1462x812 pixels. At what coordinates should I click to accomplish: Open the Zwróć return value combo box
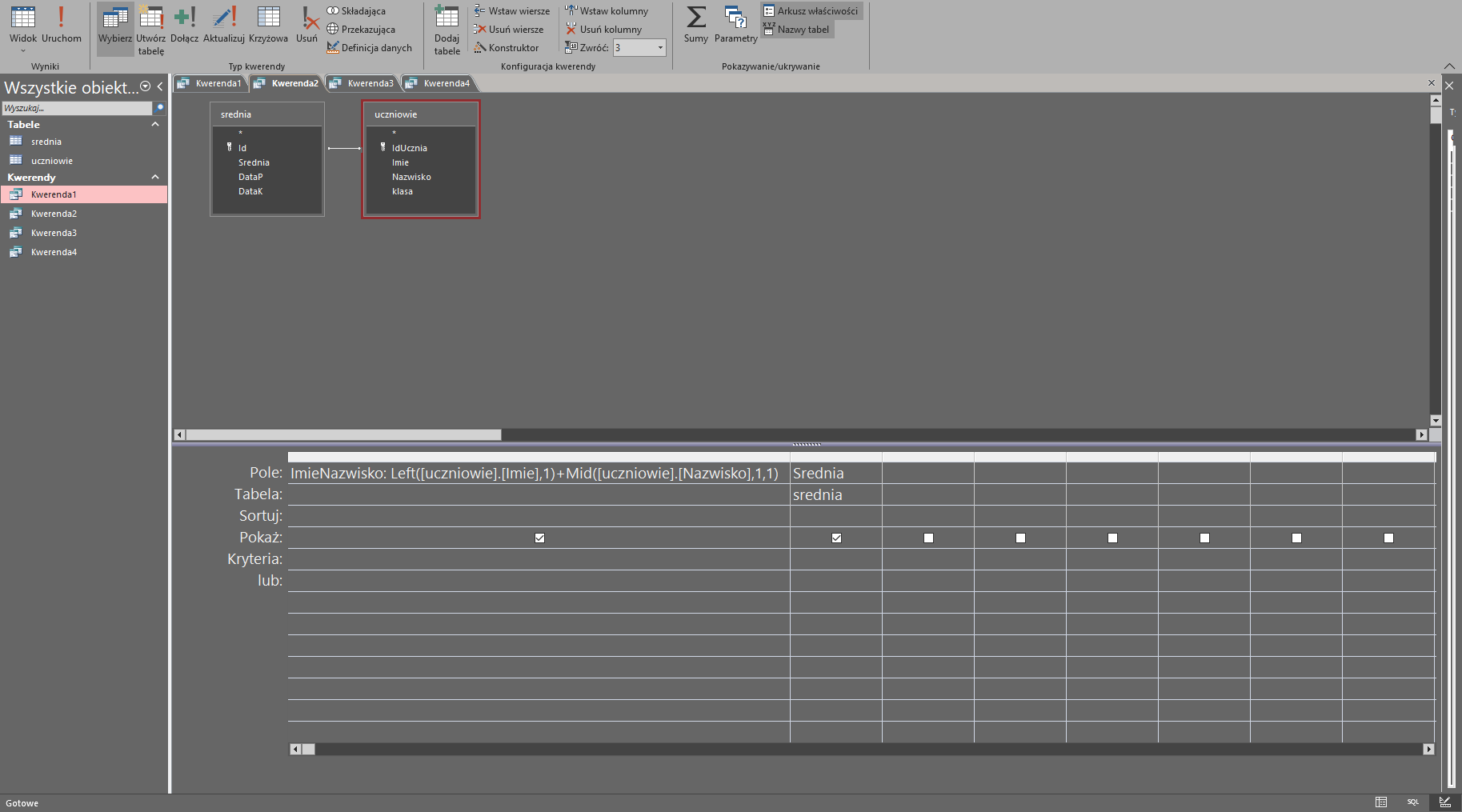coord(659,48)
